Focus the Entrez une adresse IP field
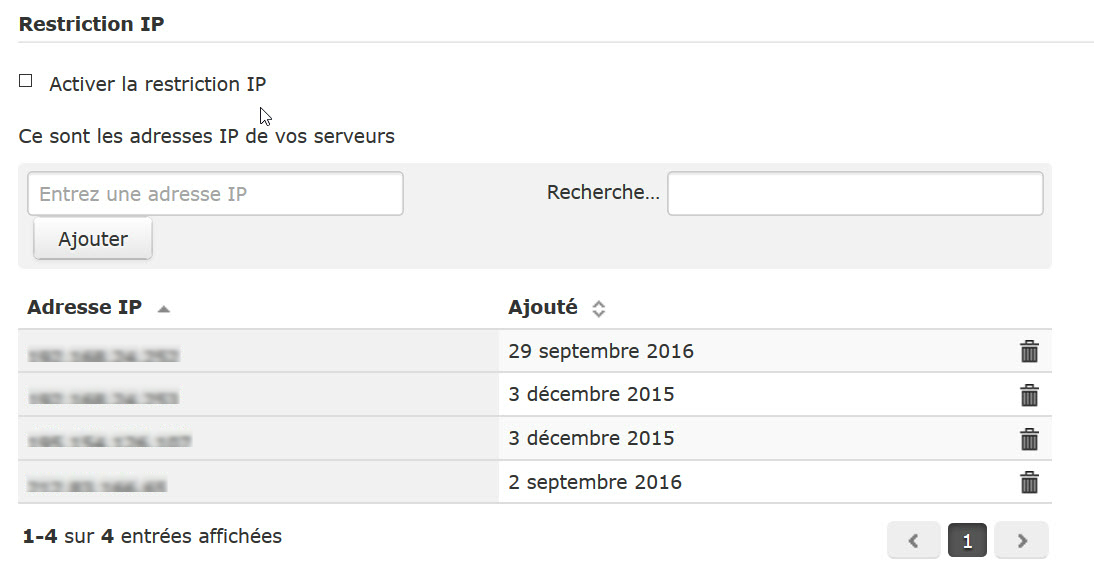1094x574 pixels. tap(216, 193)
